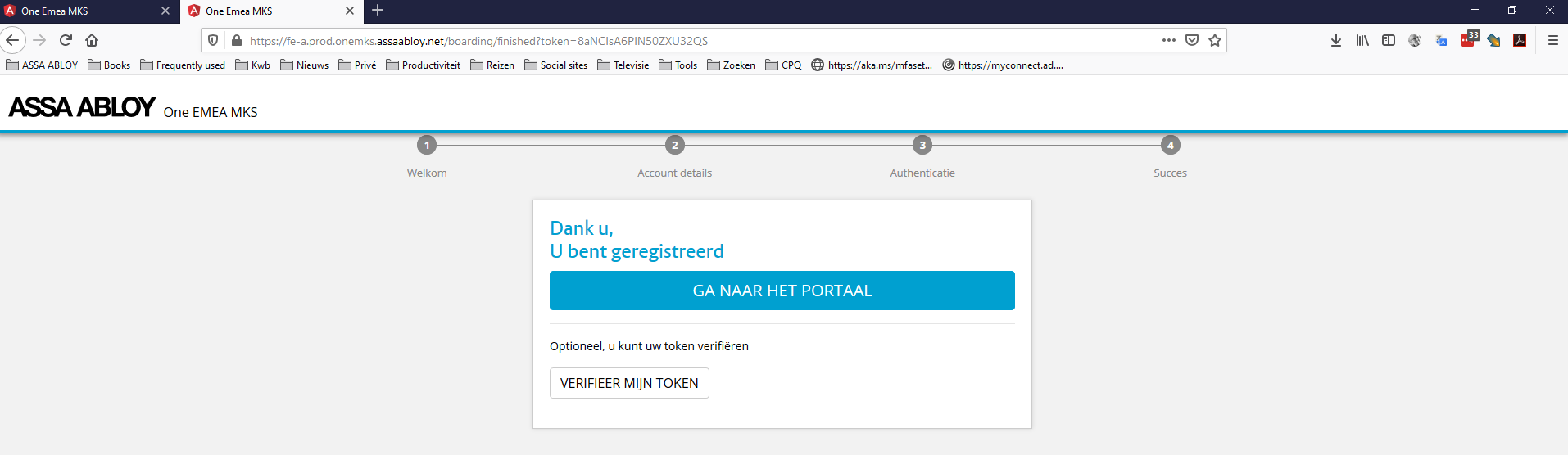Open a new browser tab
This screenshot has width=1568, height=455.
378,11
